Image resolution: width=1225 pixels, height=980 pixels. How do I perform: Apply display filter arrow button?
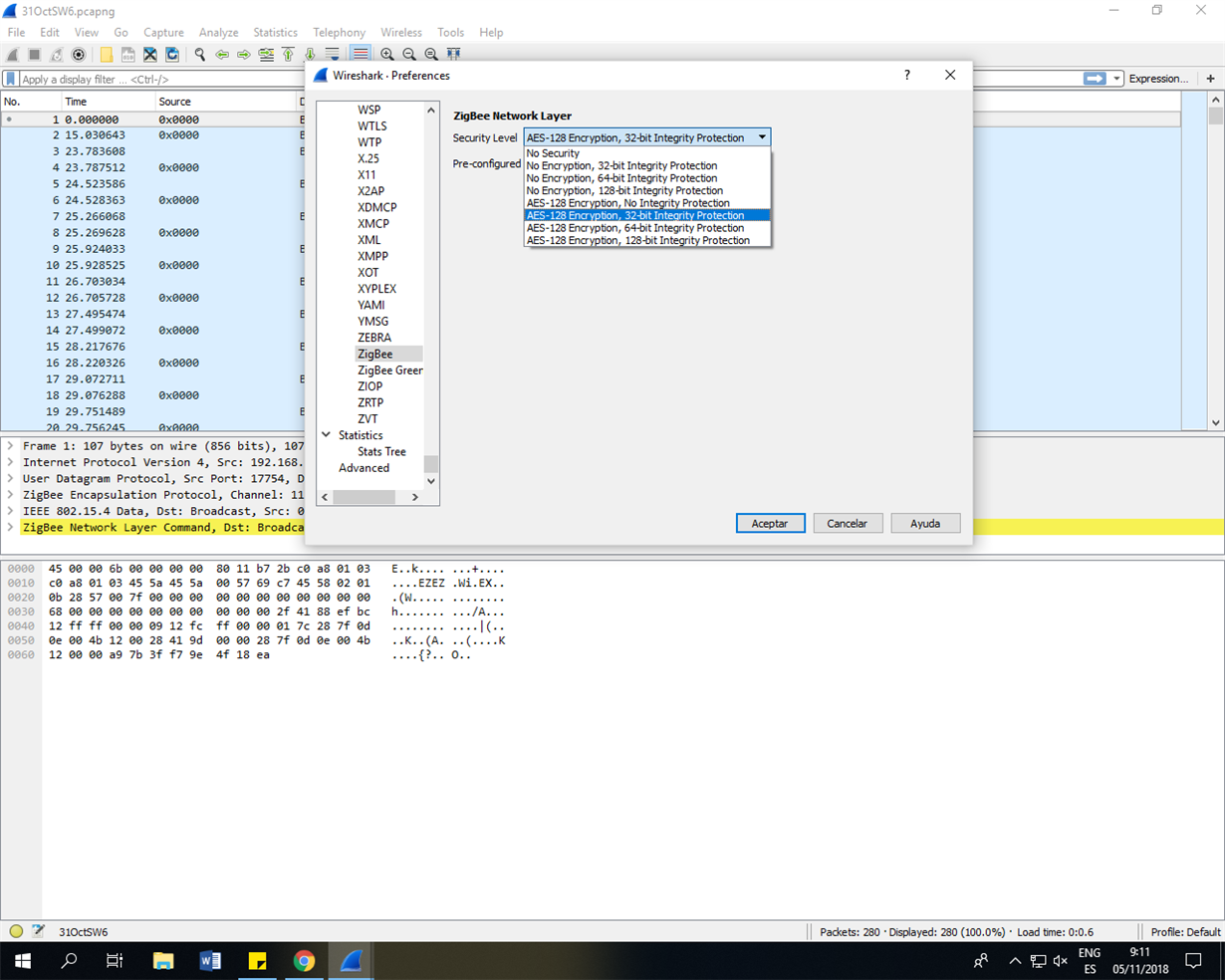pos(1095,79)
